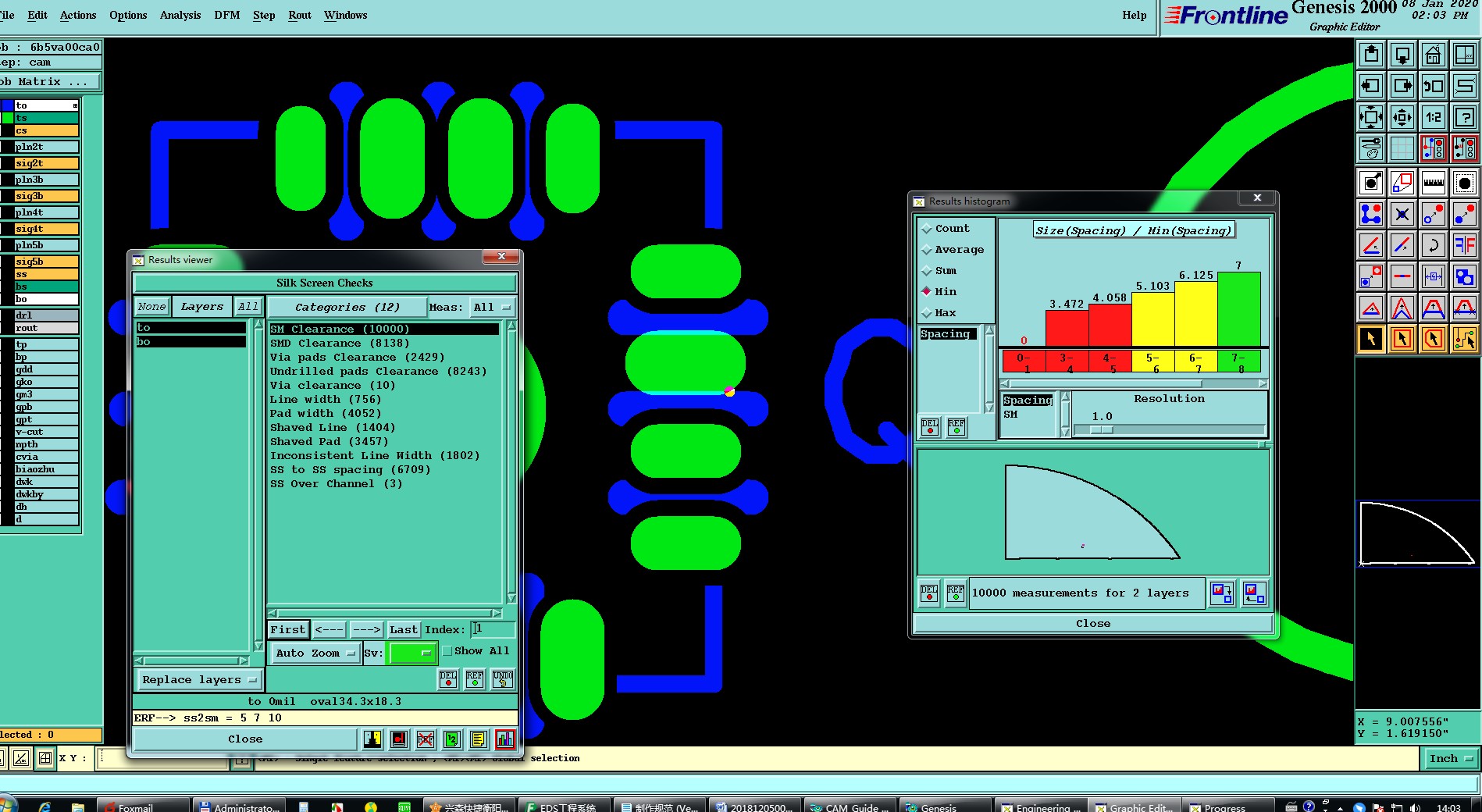The height and width of the screenshot is (812, 1482).
Task: Select the Average radio option
Action: [927, 250]
